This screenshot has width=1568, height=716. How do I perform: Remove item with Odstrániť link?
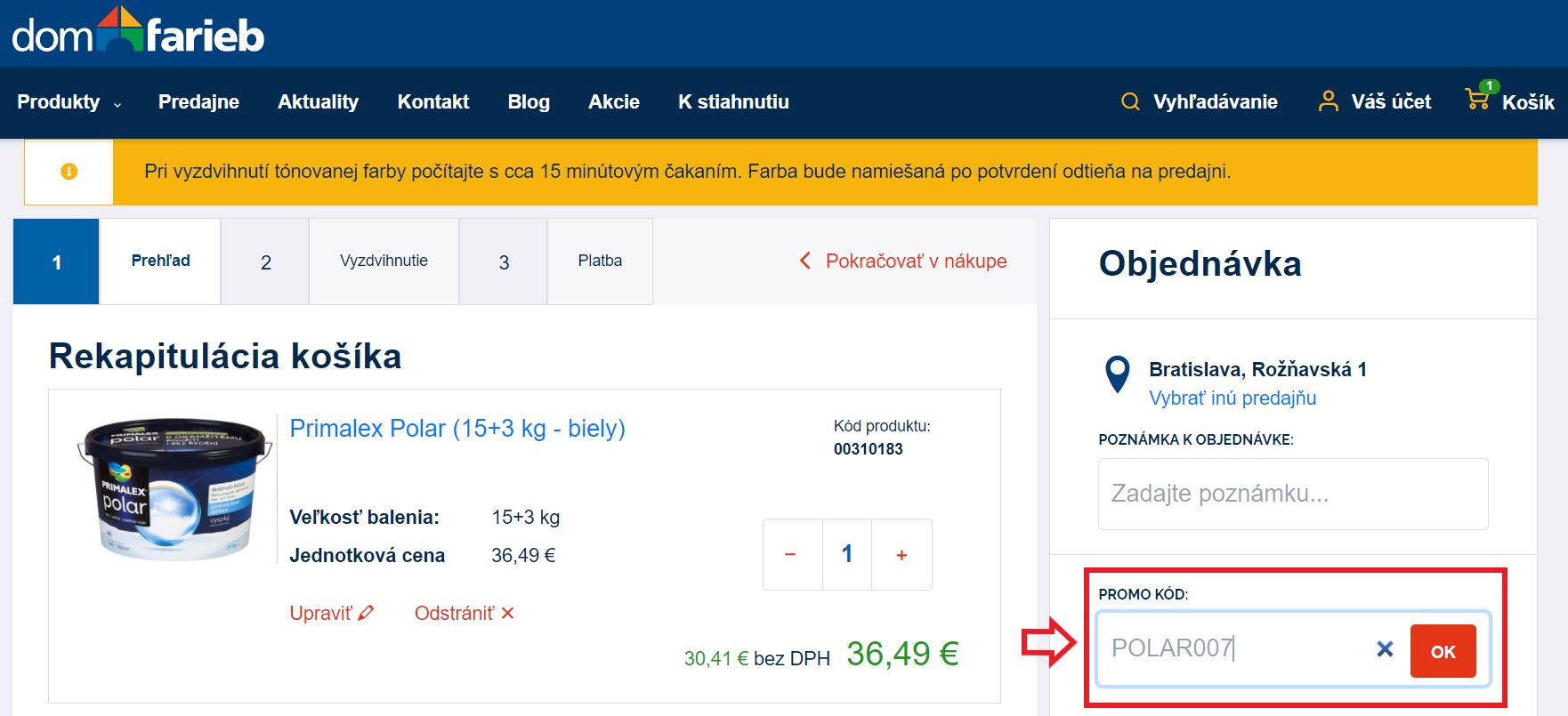point(454,613)
